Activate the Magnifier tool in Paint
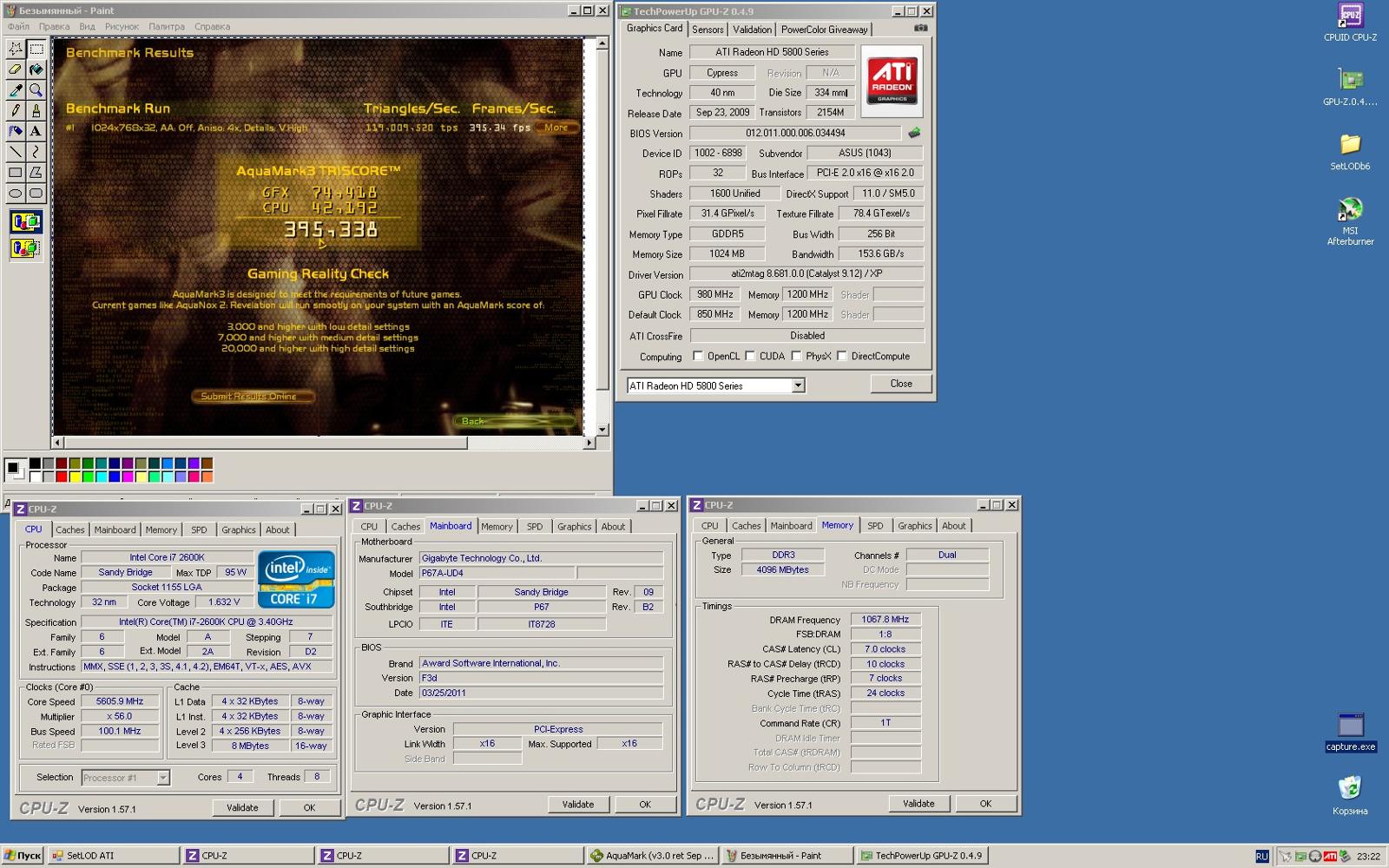Viewport: 1389px width, 868px height. pos(36,90)
